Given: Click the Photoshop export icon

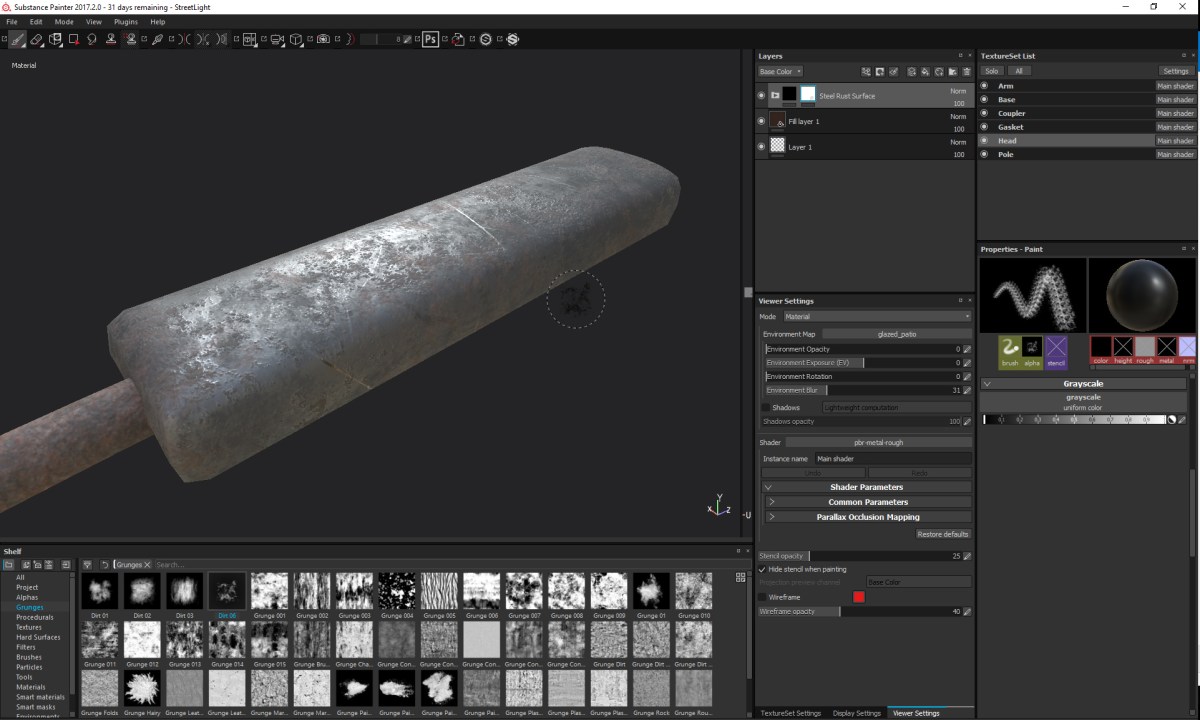Looking at the screenshot, I should tap(430, 39).
